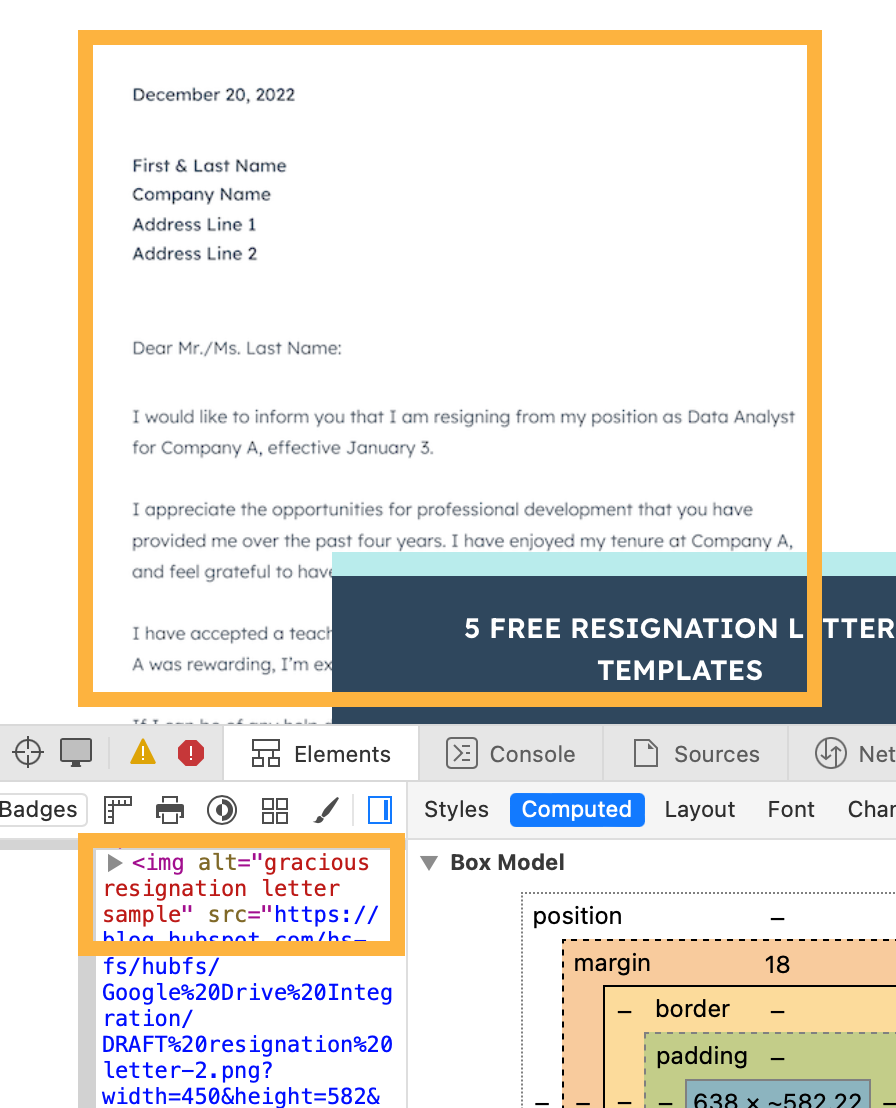Click the element selection crosshair icon
This screenshot has width=896, height=1108.
pos(28,752)
